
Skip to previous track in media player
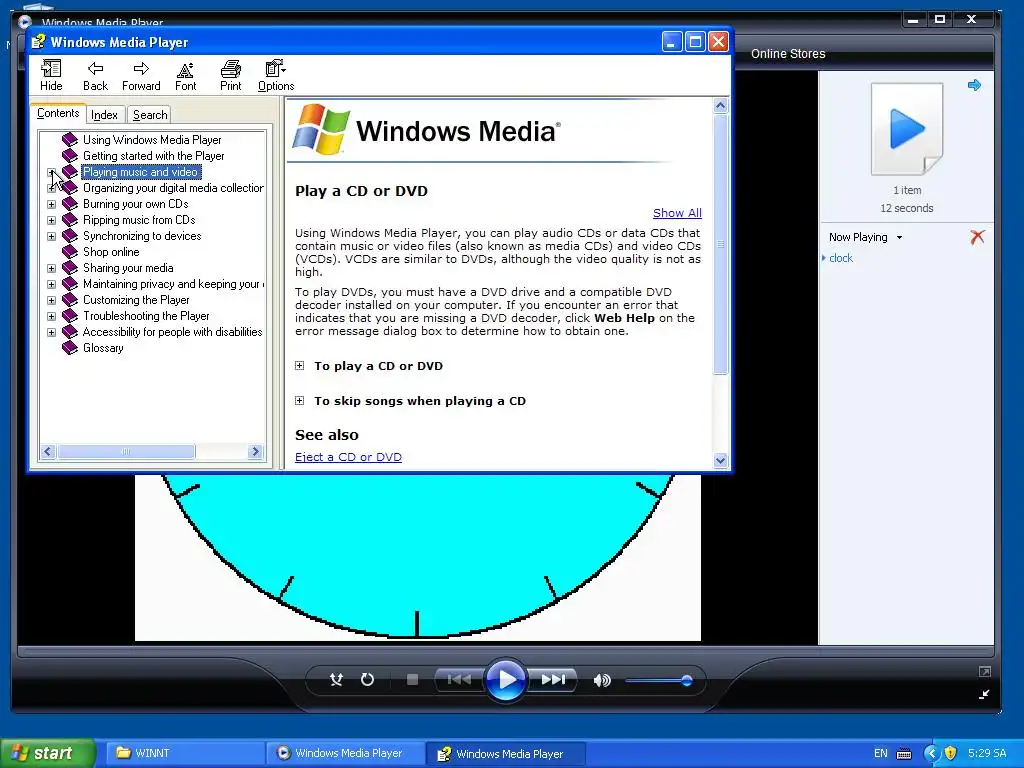[x=459, y=680]
